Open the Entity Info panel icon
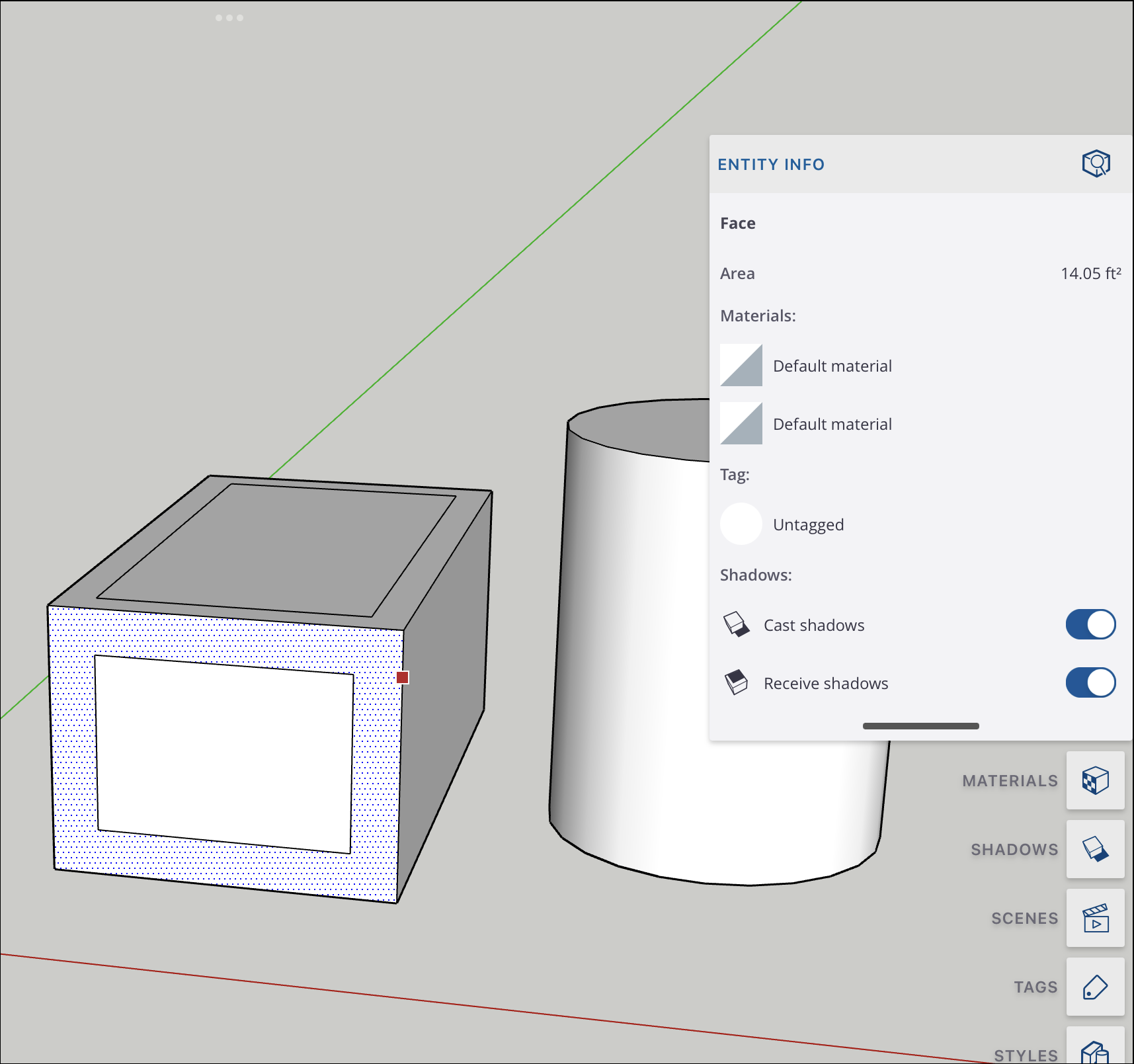The image size is (1134, 1064). (1096, 163)
